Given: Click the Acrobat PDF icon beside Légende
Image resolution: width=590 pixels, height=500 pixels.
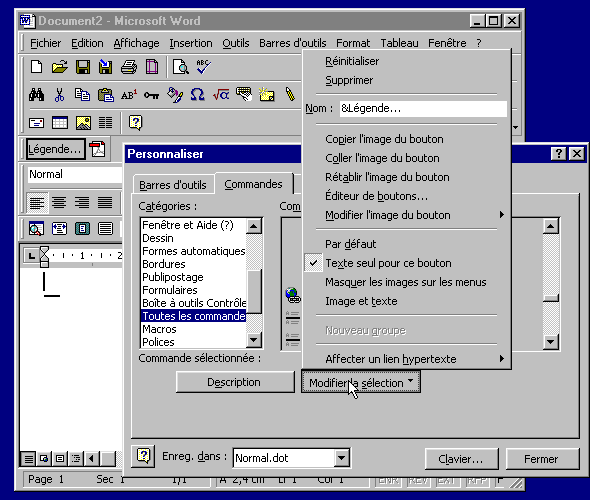Looking at the screenshot, I should (97, 149).
